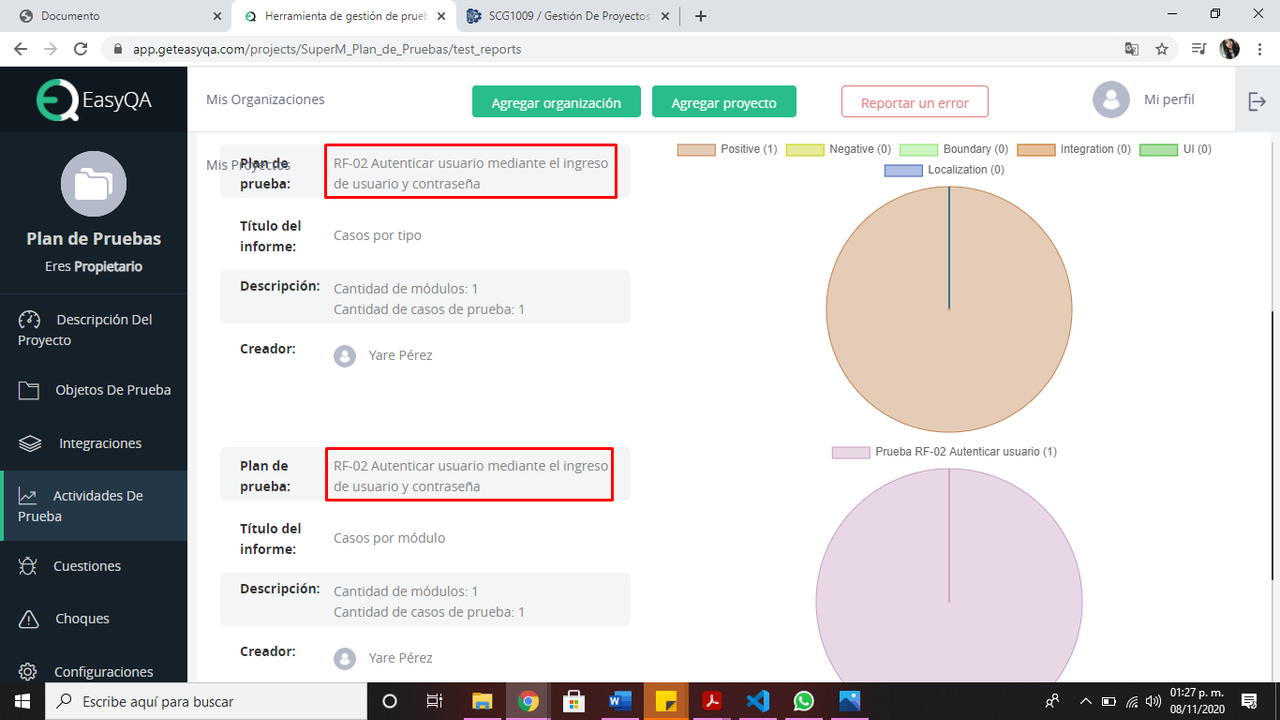Bookmark this page with the star icon
The image size is (1280, 720).
click(x=1162, y=49)
